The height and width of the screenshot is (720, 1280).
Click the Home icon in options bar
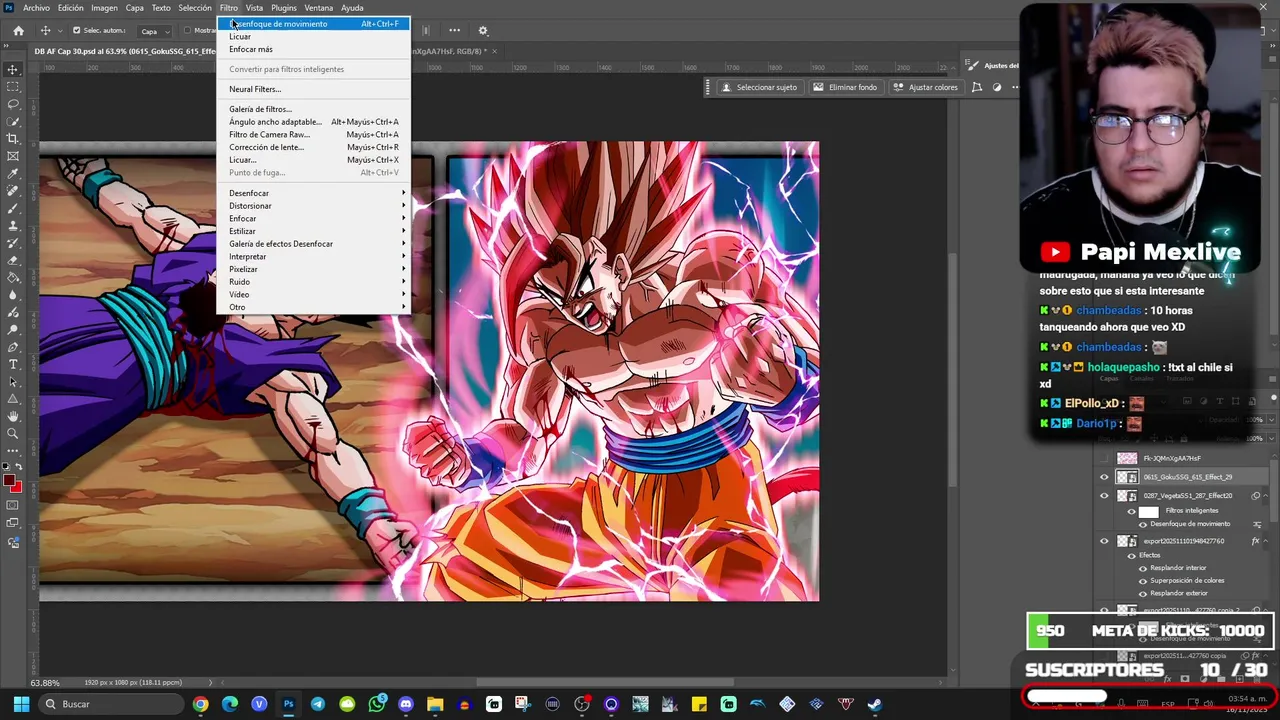[x=18, y=31]
